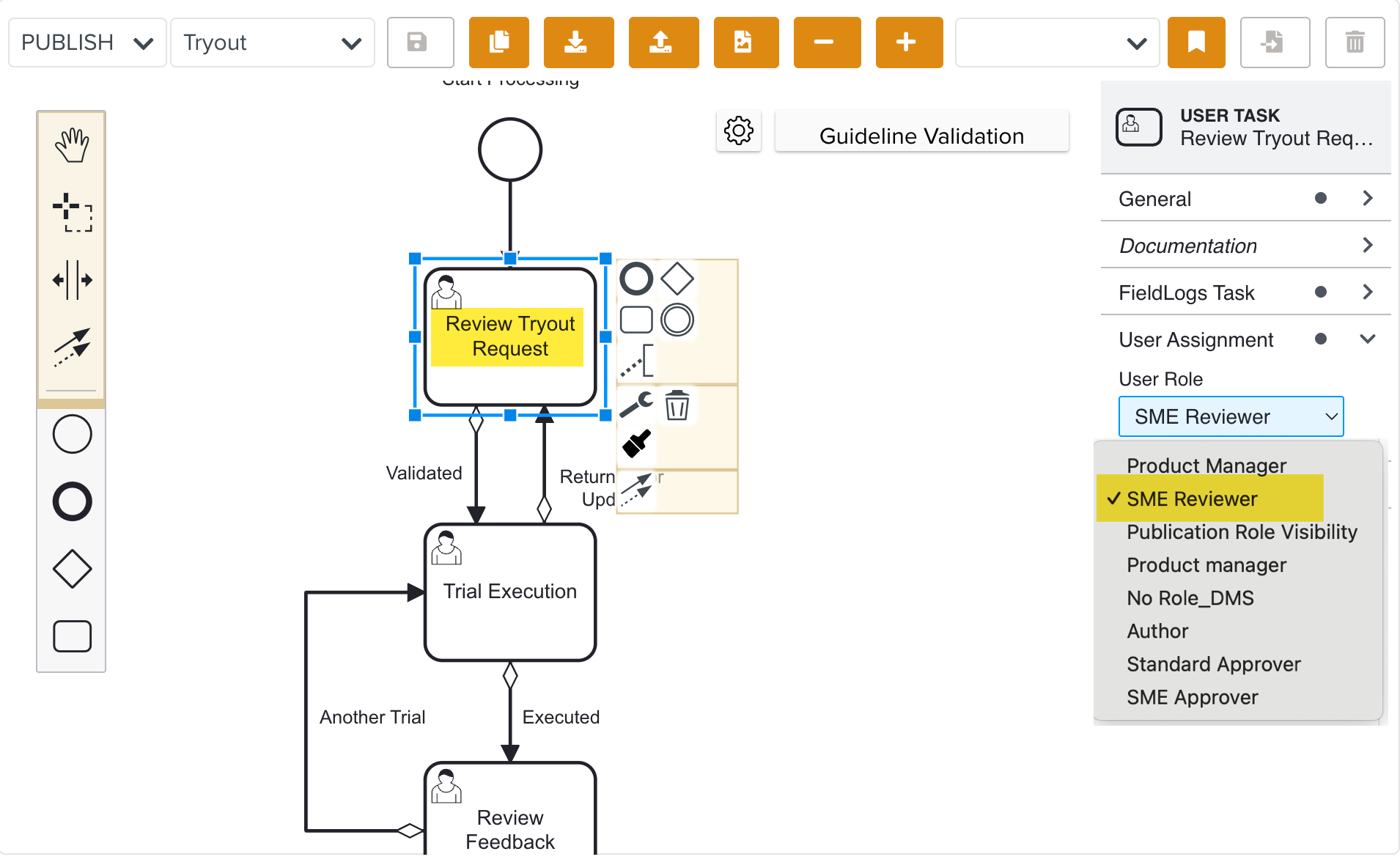Click the Guideline Validation button
Viewport: 1400px width, 865px height.
921,136
